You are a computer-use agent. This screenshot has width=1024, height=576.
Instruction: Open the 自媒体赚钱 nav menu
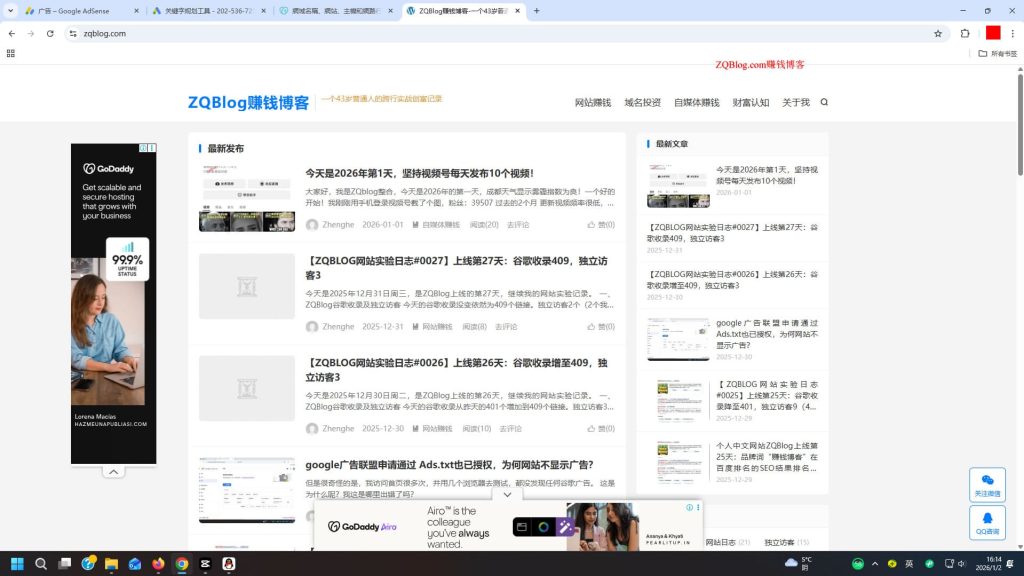point(696,103)
